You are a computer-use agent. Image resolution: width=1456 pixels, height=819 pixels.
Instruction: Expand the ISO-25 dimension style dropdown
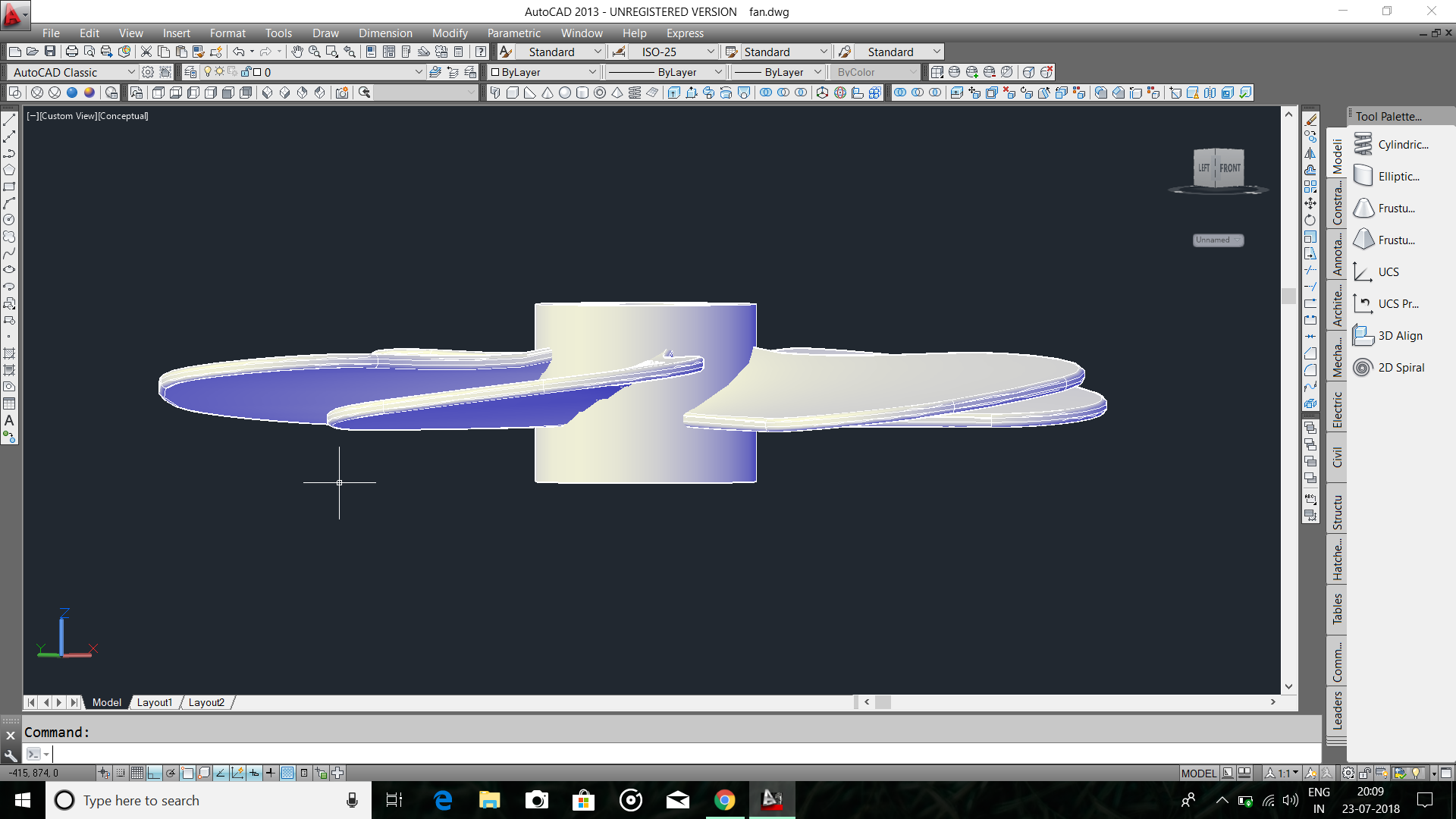[710, 52]
